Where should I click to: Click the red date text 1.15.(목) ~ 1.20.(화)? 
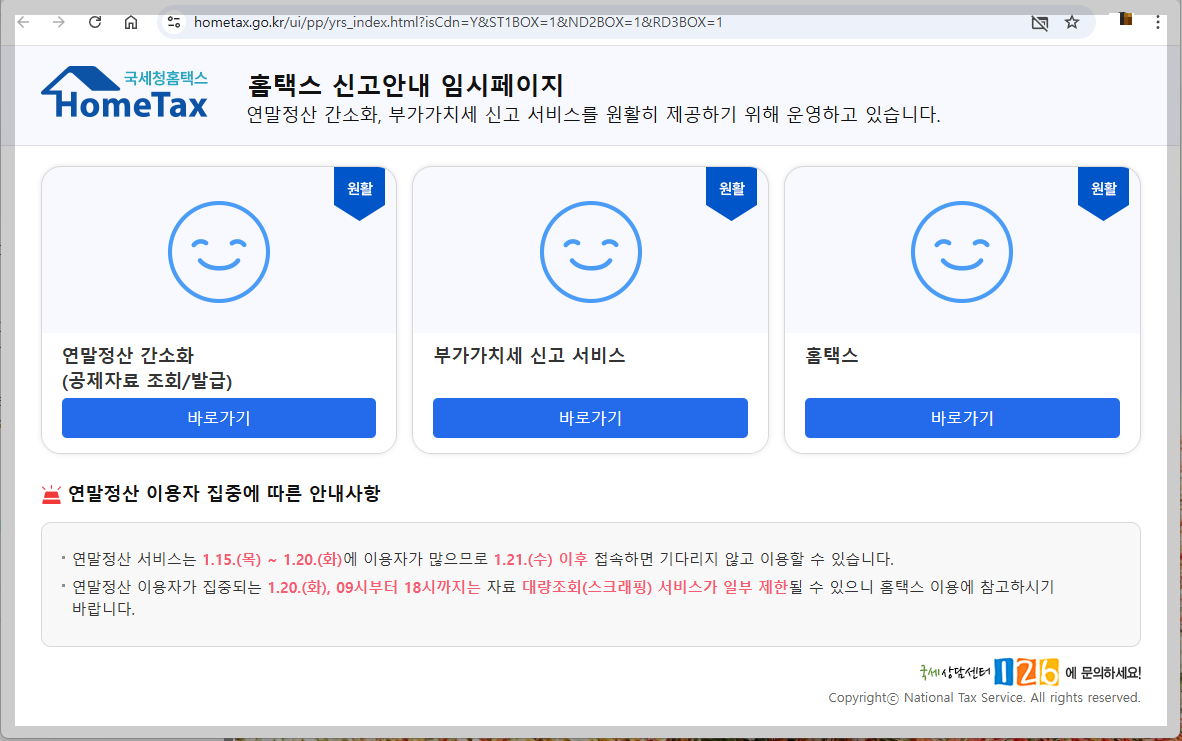[272, 559]
